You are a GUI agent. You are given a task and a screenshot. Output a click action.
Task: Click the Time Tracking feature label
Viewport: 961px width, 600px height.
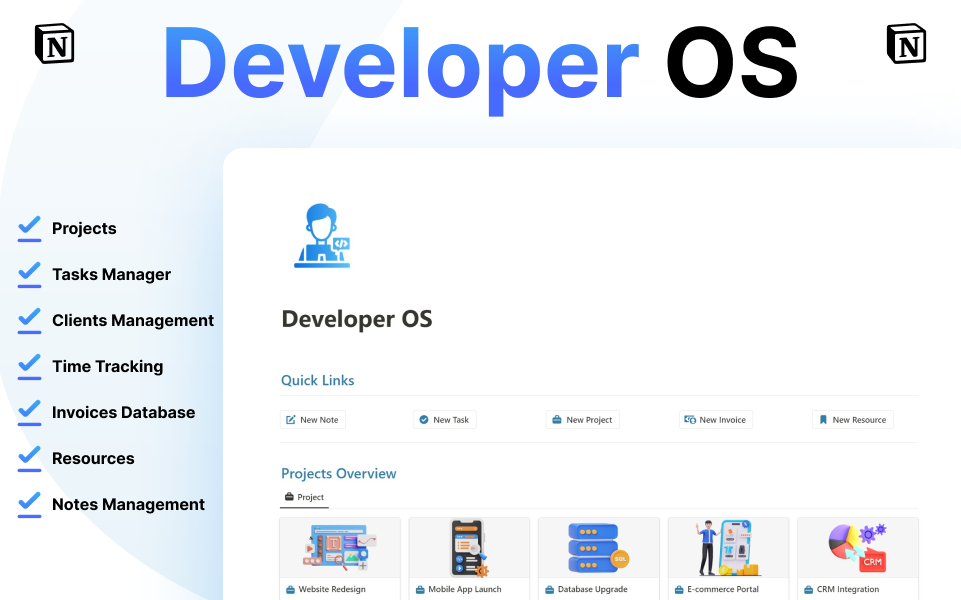(x=108, y=366)
